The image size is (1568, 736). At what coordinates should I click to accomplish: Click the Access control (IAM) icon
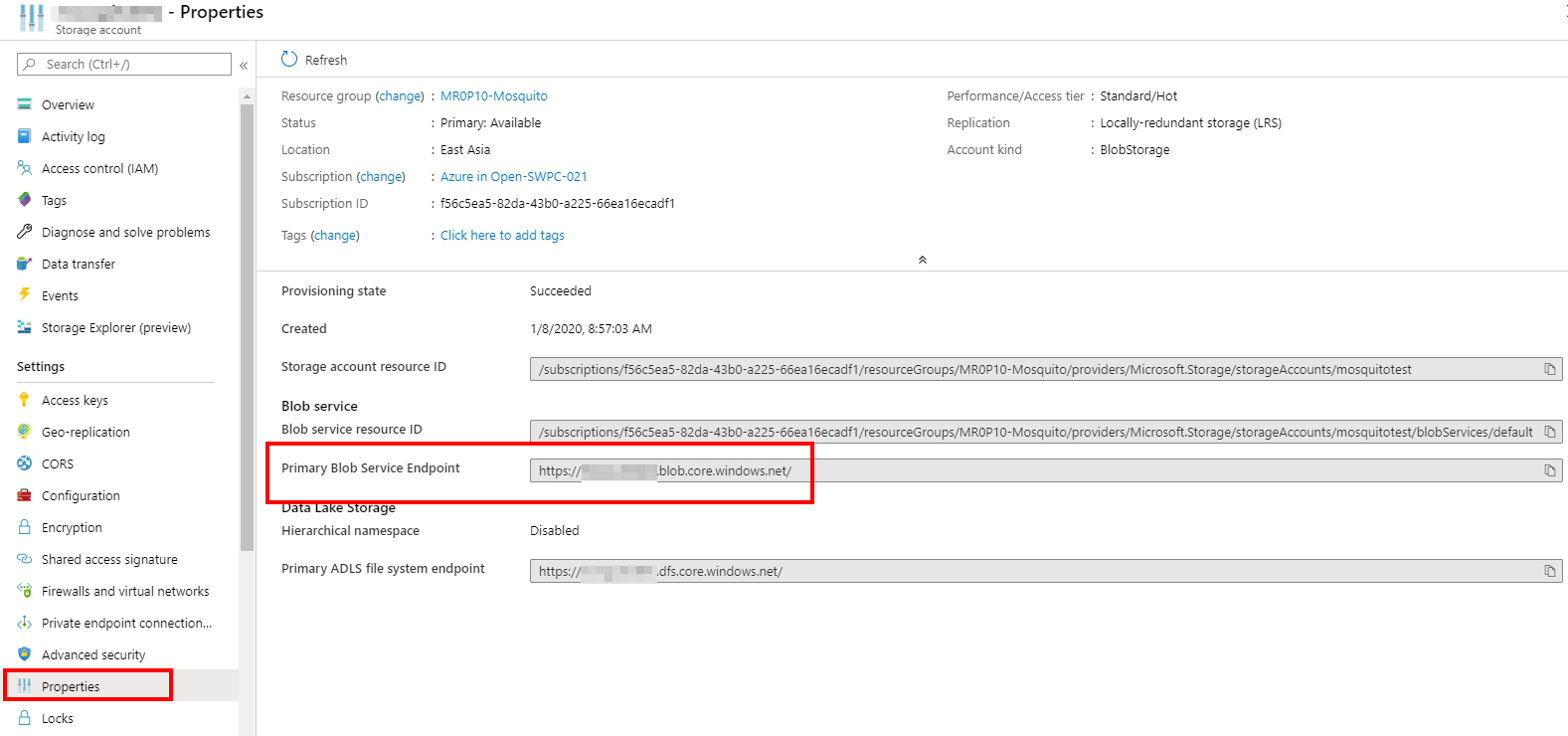24,168
